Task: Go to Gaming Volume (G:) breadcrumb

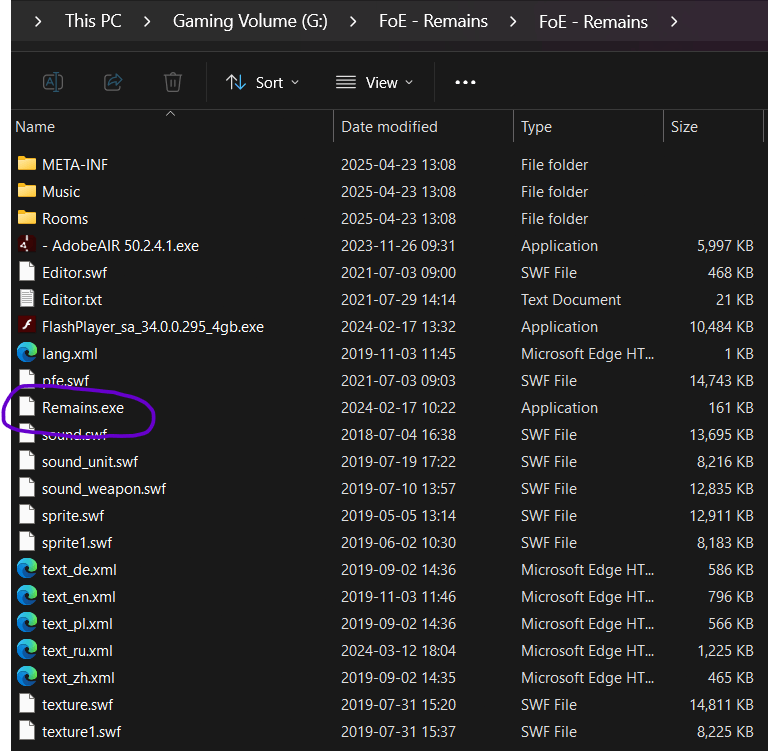Action: click(250, 21)
